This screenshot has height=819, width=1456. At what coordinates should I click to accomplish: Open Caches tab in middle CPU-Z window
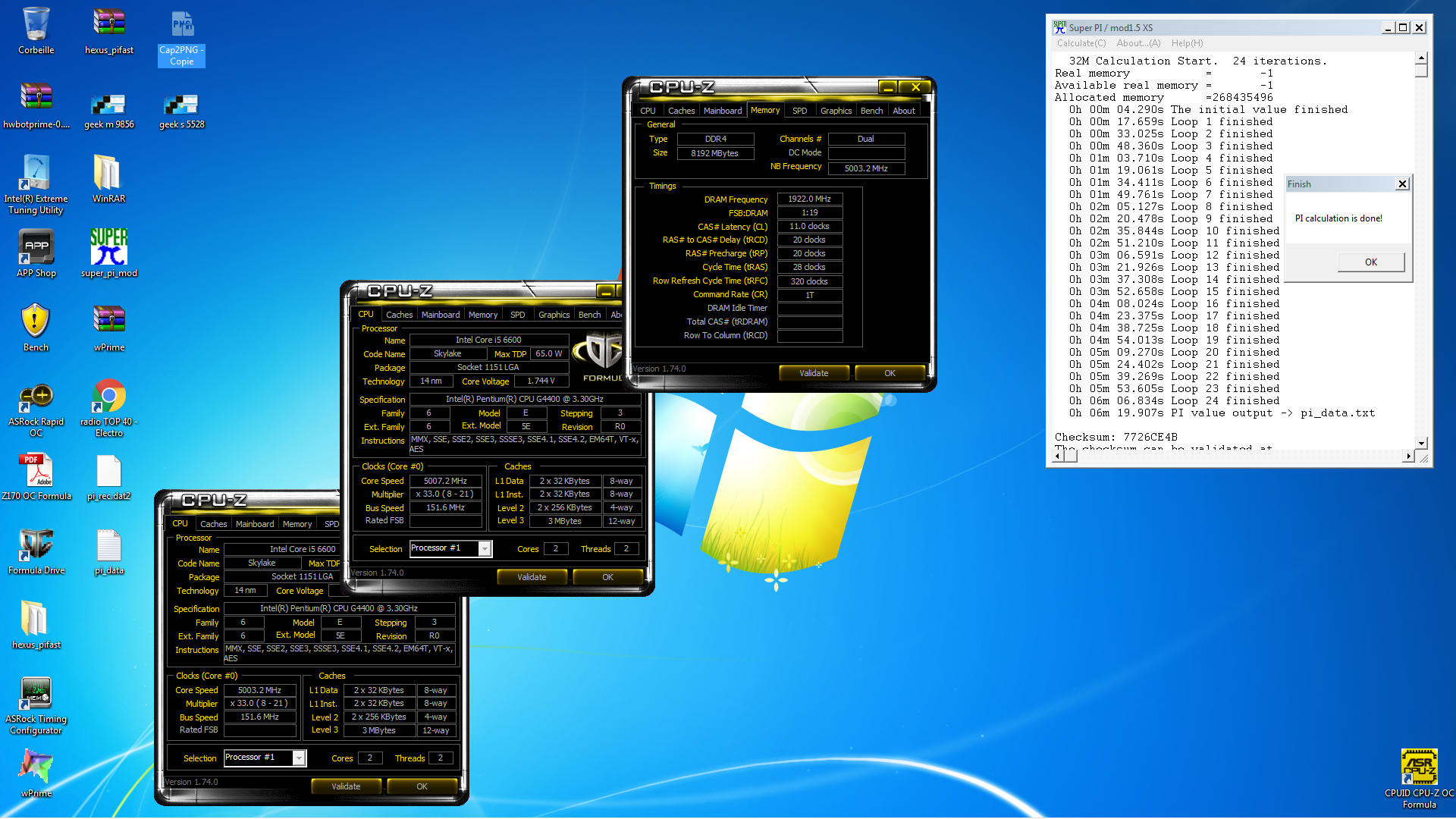coord(399,315)
